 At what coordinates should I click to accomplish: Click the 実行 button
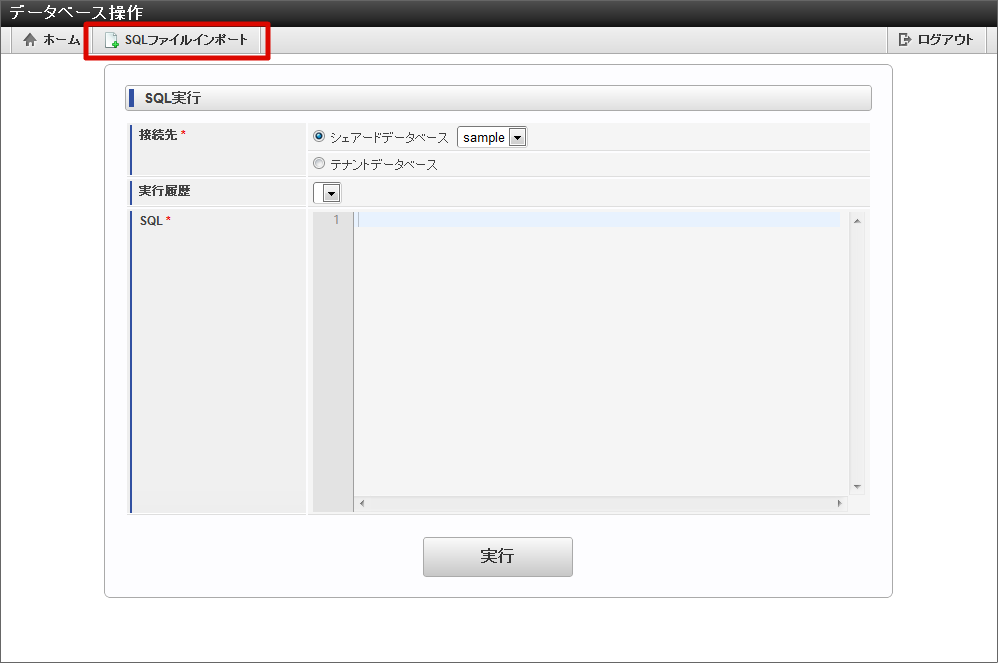coord(498,557)
